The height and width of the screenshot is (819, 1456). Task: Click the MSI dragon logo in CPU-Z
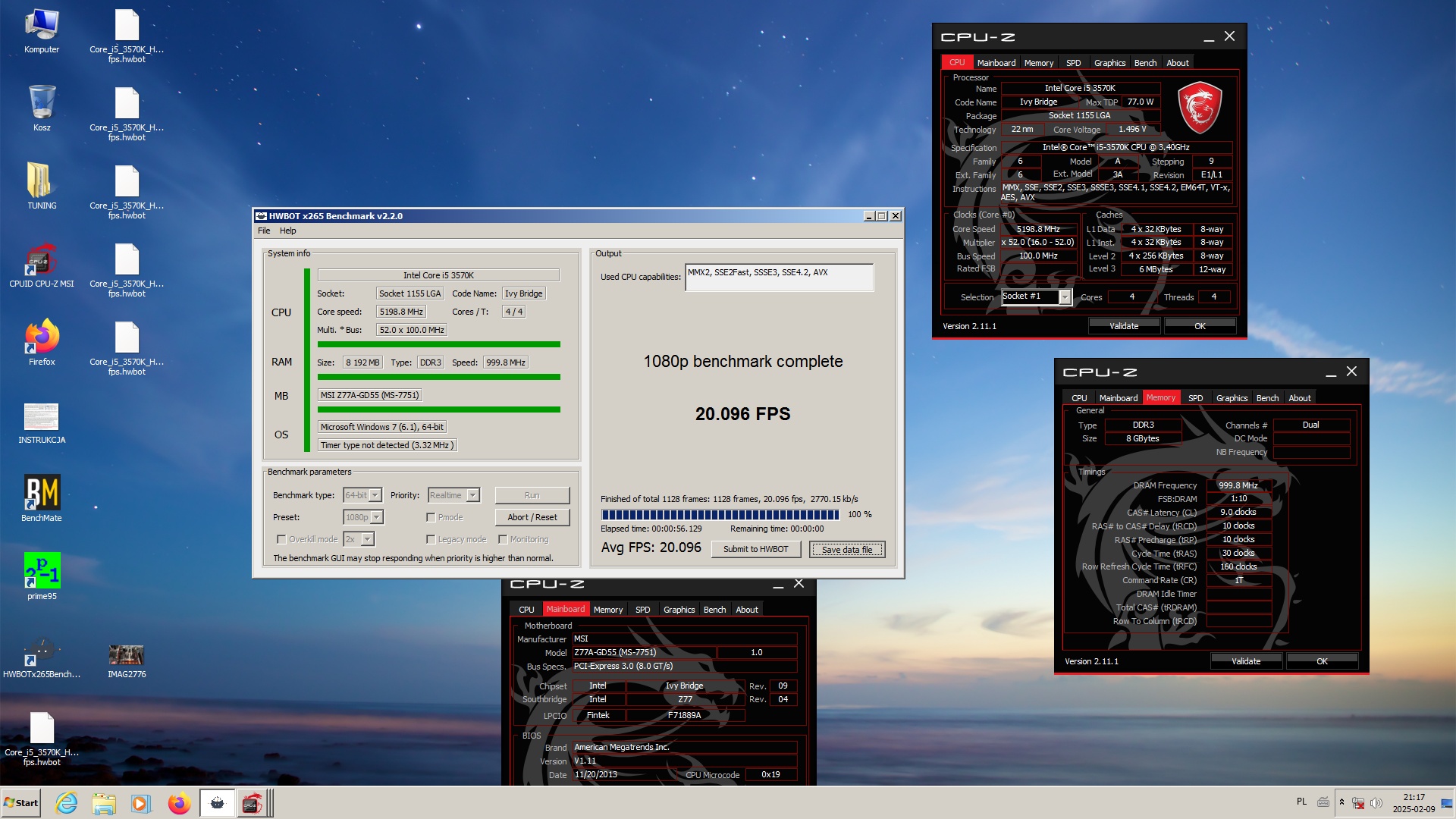(x=1200, y=108)
